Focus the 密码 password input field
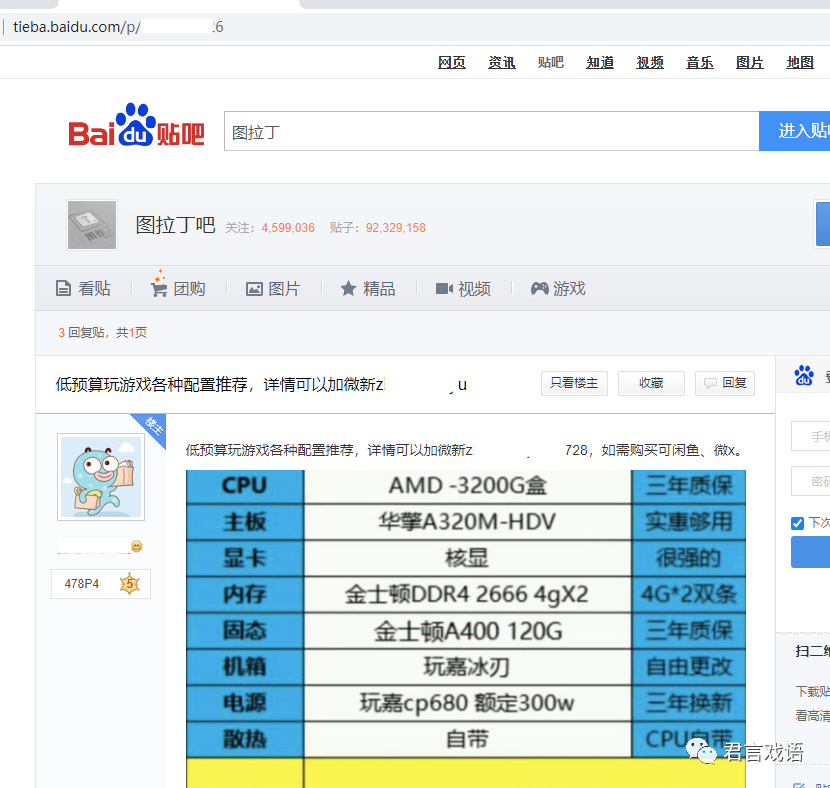830x788 pixels. tap(810, 481)
